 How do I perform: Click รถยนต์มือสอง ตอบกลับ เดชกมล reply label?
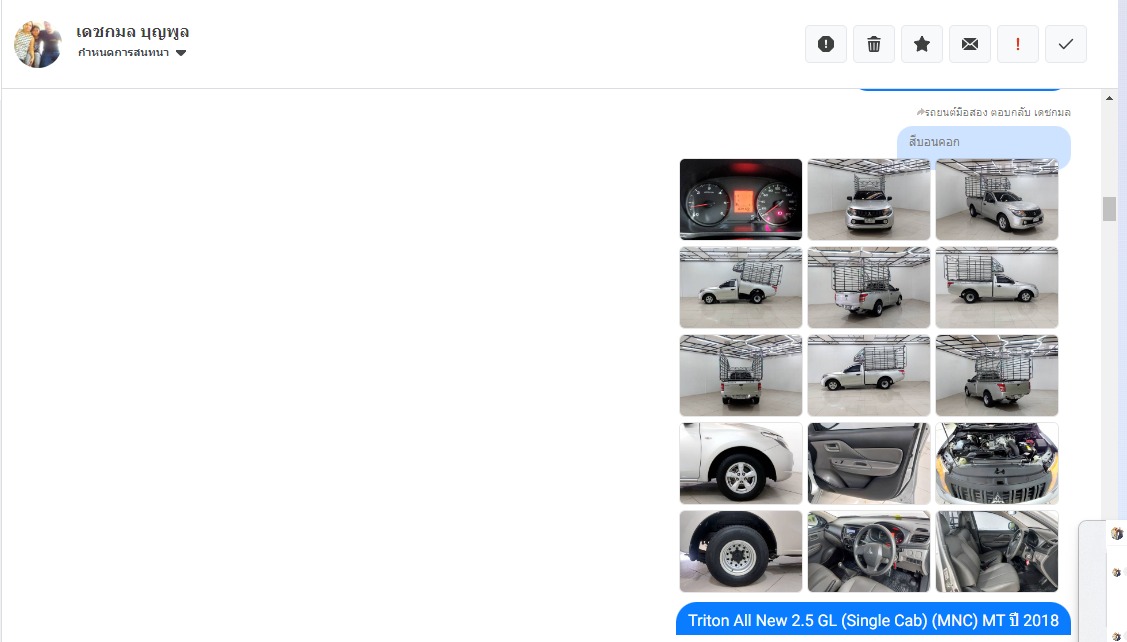pos(993,112)
